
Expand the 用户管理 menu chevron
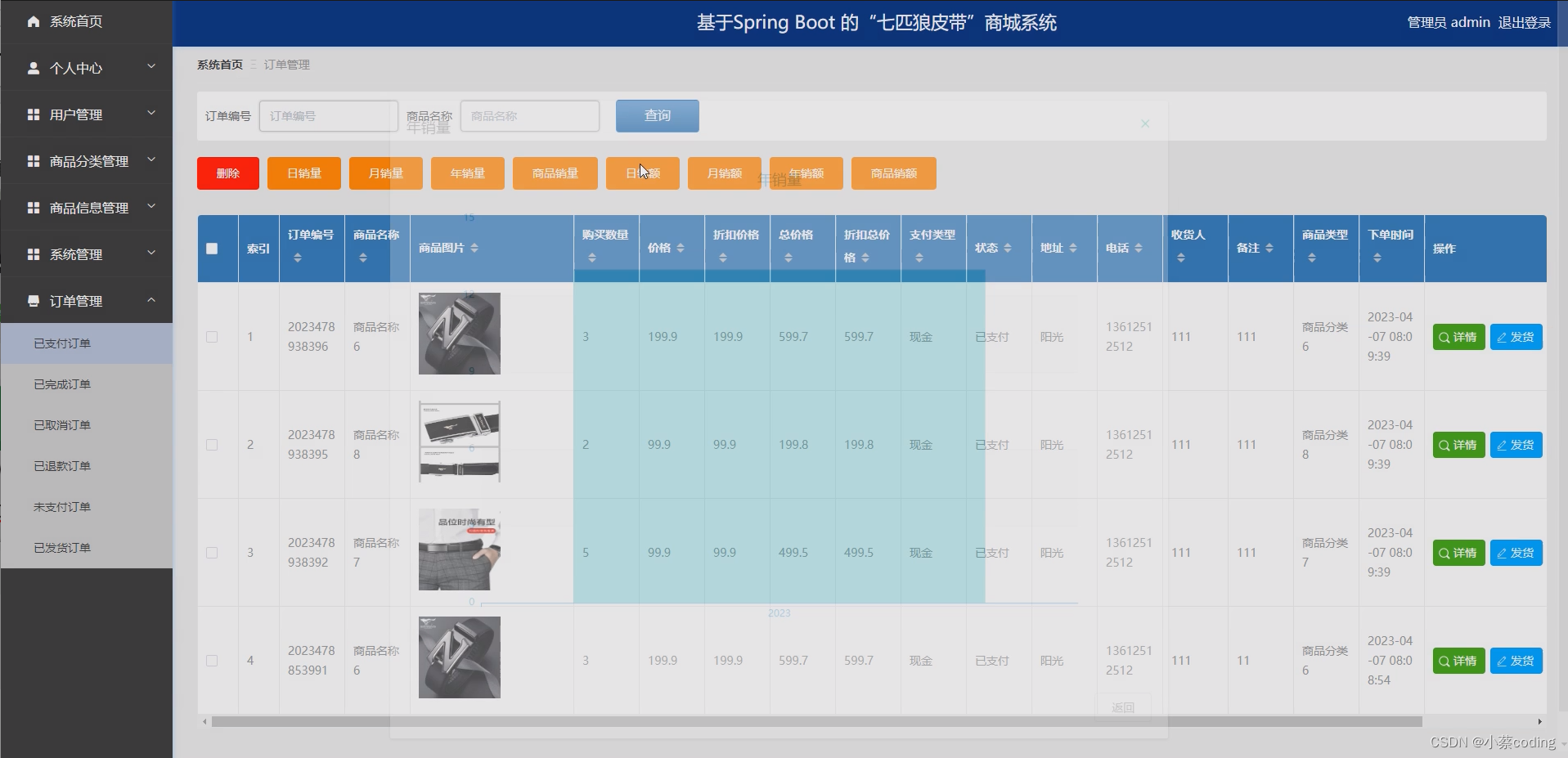[151, 113]
